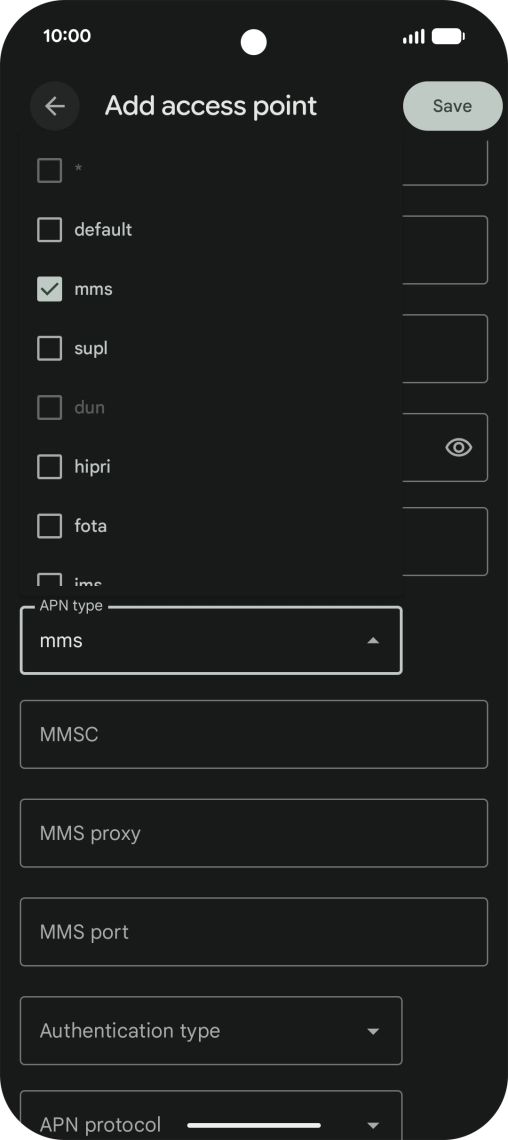Tick the hipri checkbox
Viewport: 508px width, 1140px height.
(x=49, y=467)
